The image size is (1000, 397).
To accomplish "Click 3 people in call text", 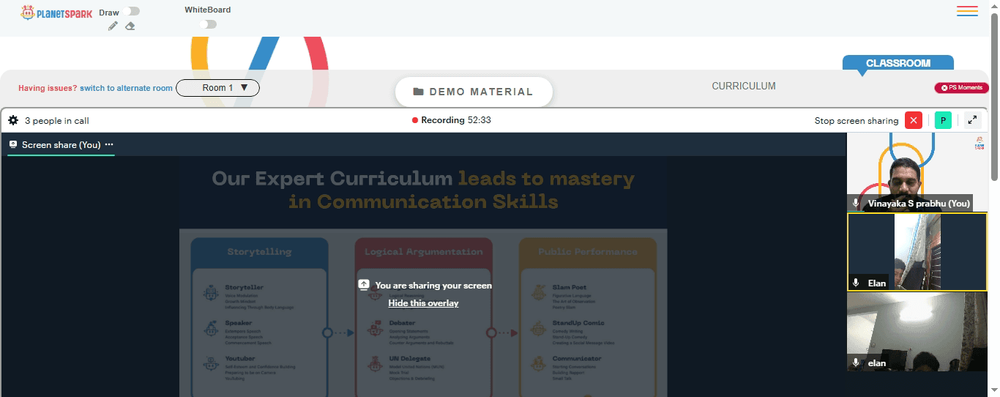I will click(57, 121).
